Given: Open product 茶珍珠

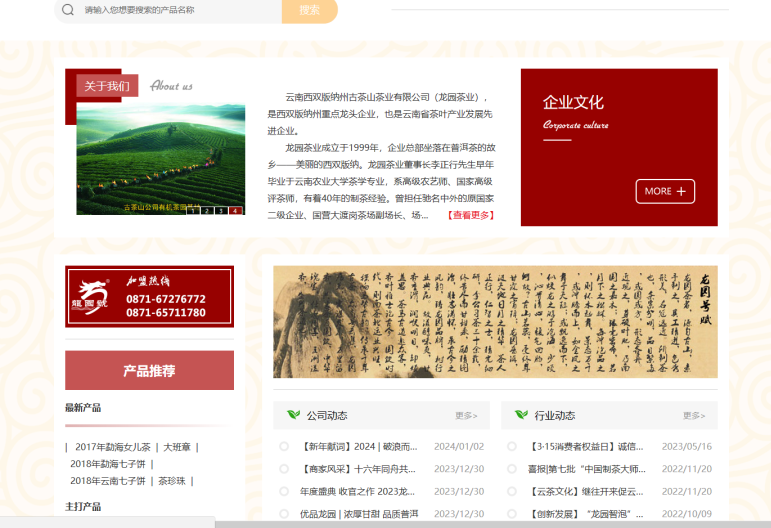Looking at the screenshot, I should coord(172,481).
